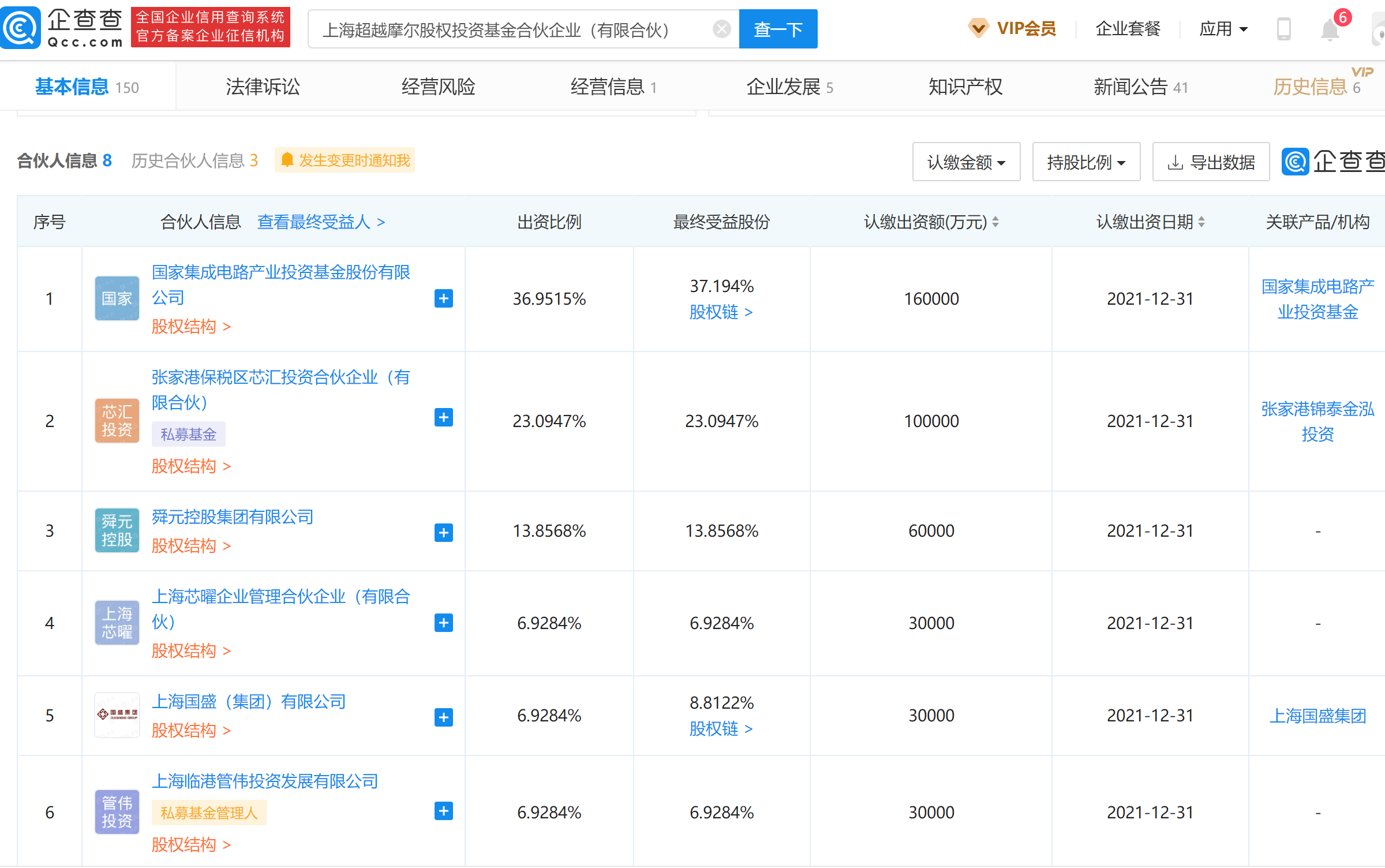Open 国家集成电路产业投资基金股份有限公司 link
Viewport: 1385px width, 868px height.
(281, 285)
